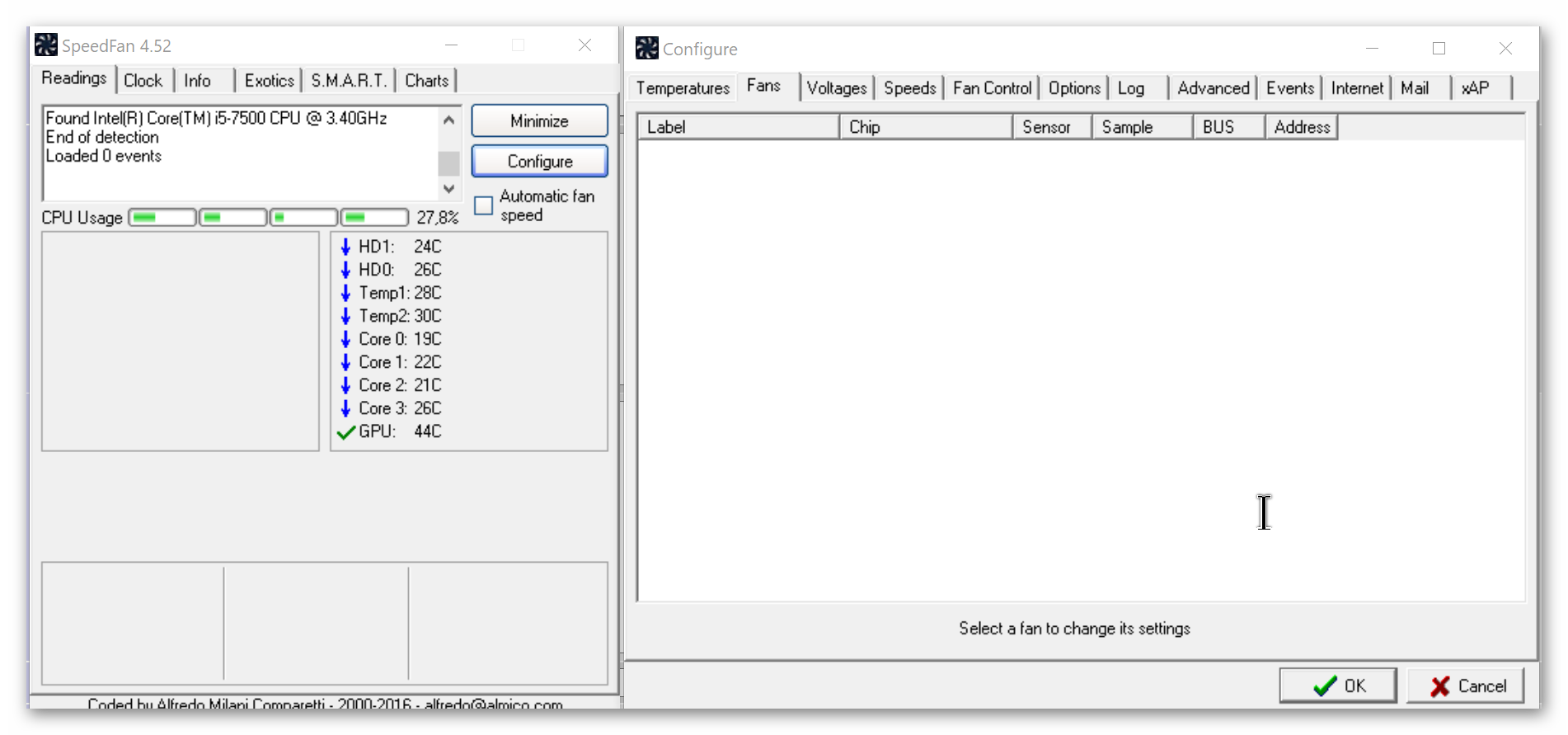Click the log scrollbar down arrow
Image resolution: width=1568 pixels, height=735 pixels.
pos(448,189)
